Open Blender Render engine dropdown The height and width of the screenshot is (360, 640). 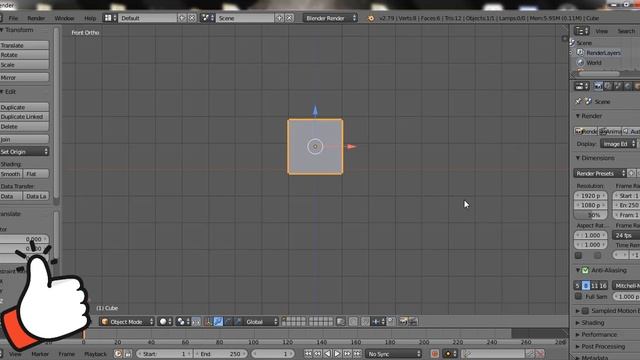click(x=330, y=18)
